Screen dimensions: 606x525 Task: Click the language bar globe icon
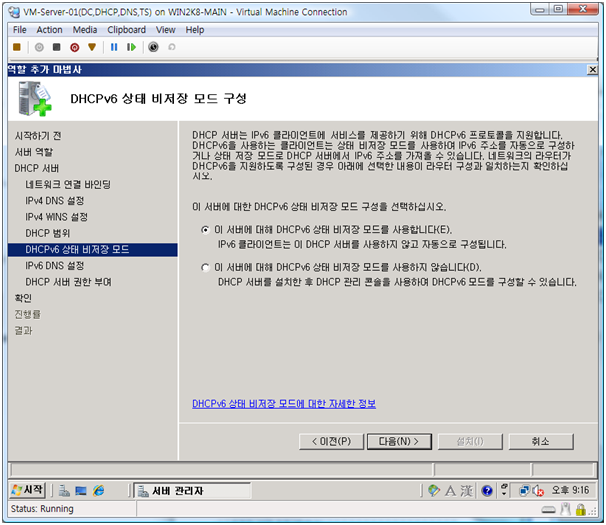tap(434, 491)
